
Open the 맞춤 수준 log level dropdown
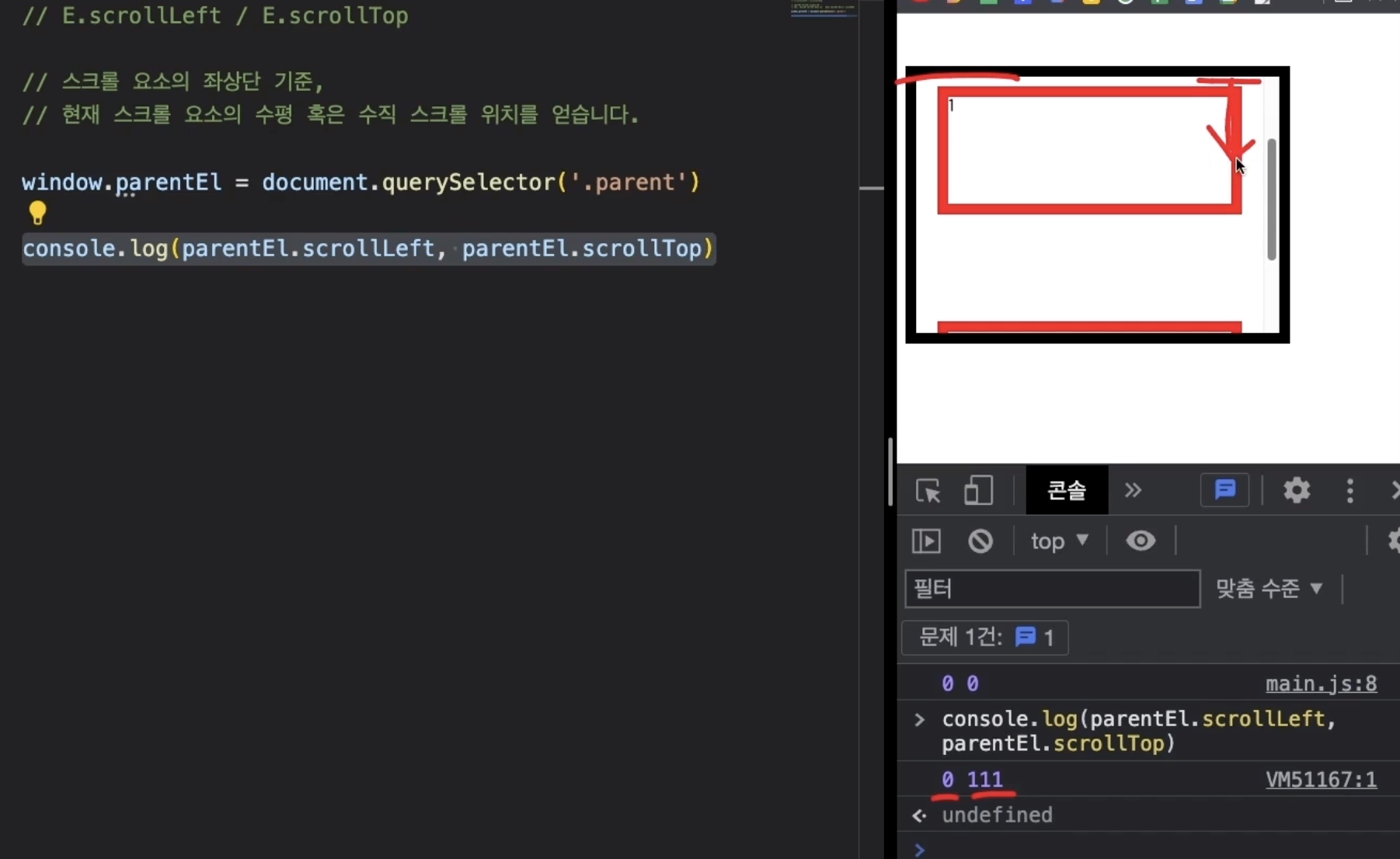[x=1269, y=588]
